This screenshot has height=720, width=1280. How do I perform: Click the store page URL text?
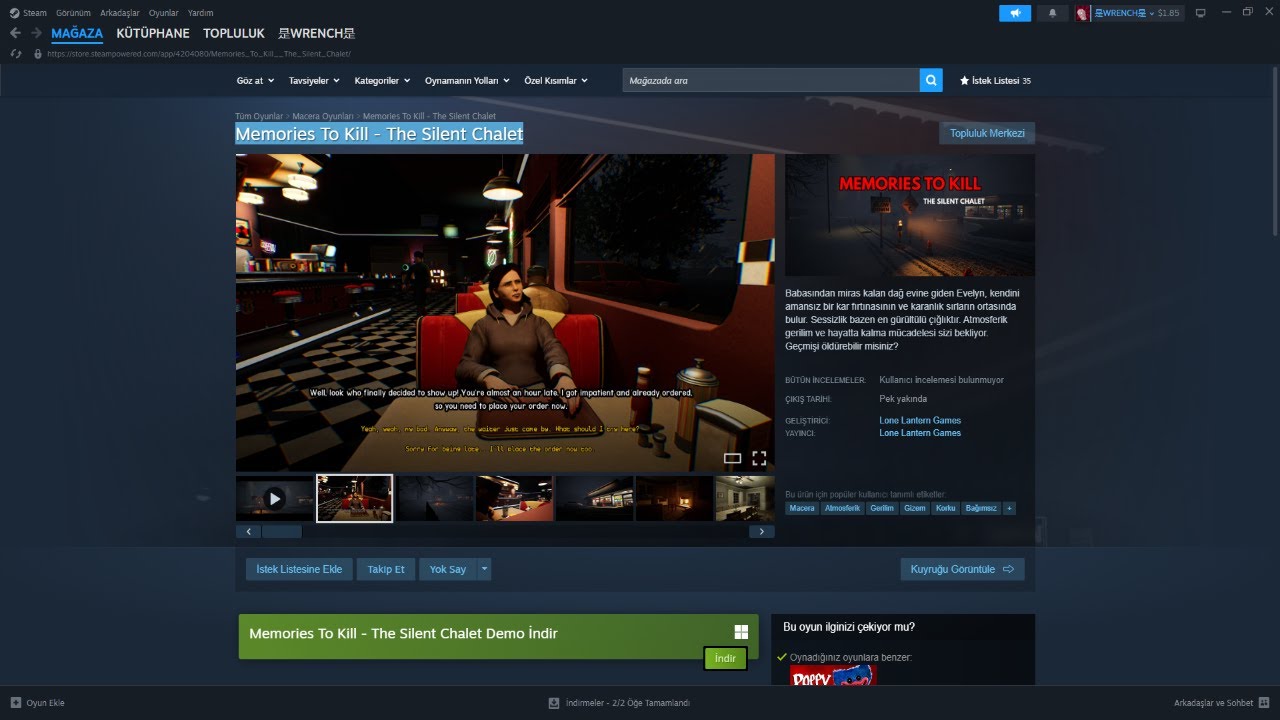point(199,54)
